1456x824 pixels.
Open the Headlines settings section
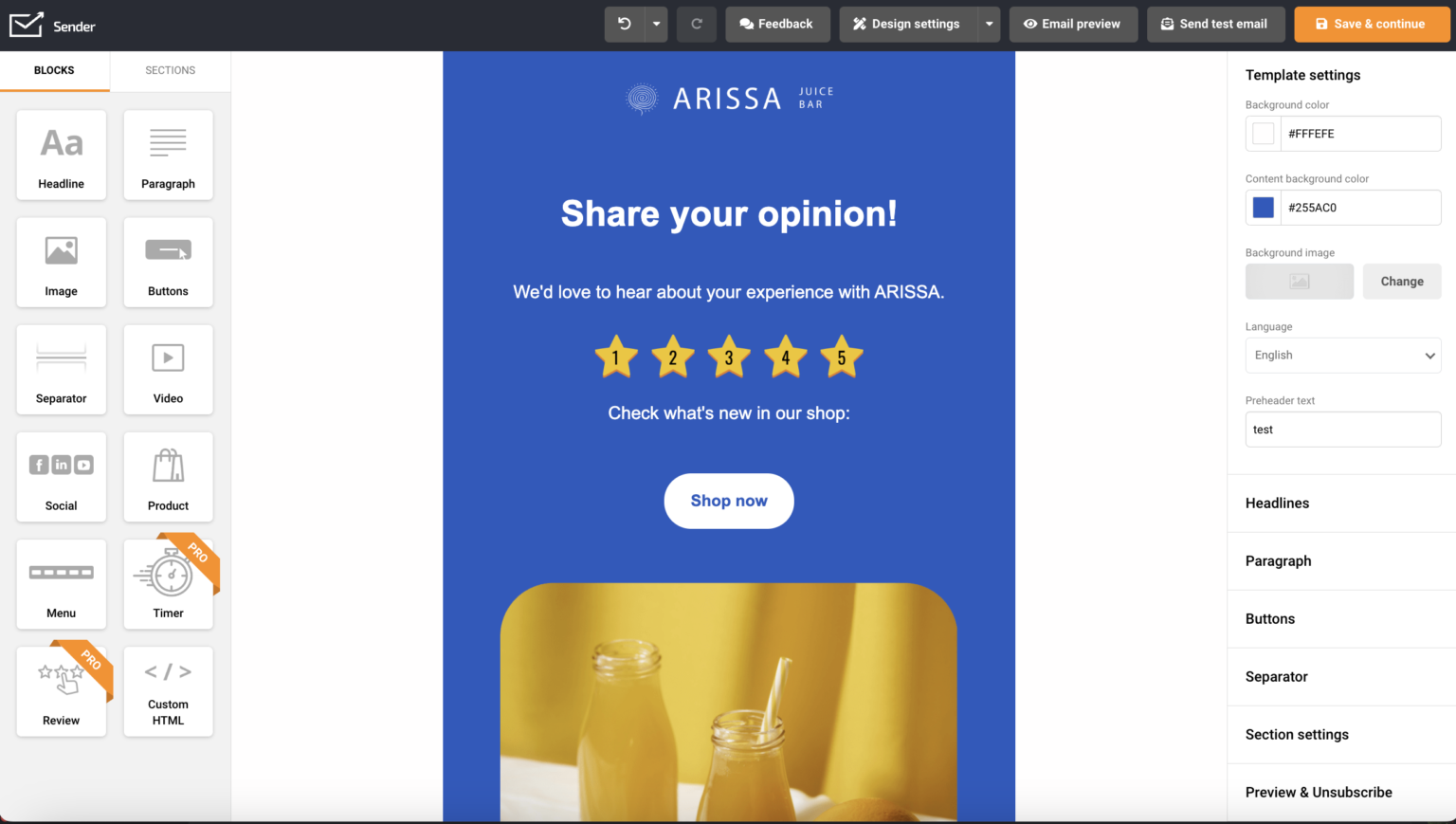[x=1277, y=503]
